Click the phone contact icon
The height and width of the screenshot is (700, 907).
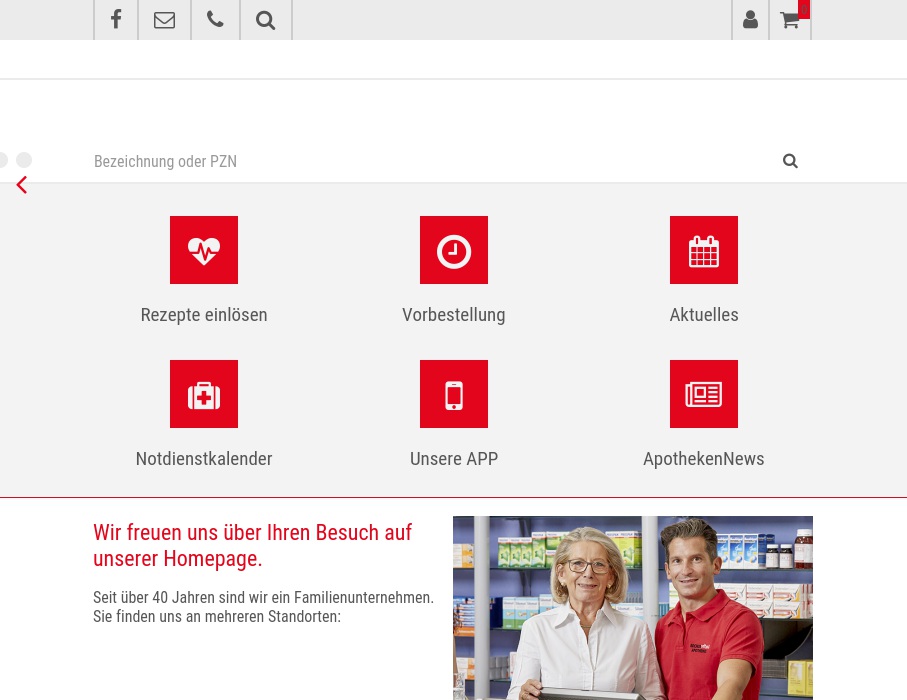pyautogui.click(x=215, y=20)
